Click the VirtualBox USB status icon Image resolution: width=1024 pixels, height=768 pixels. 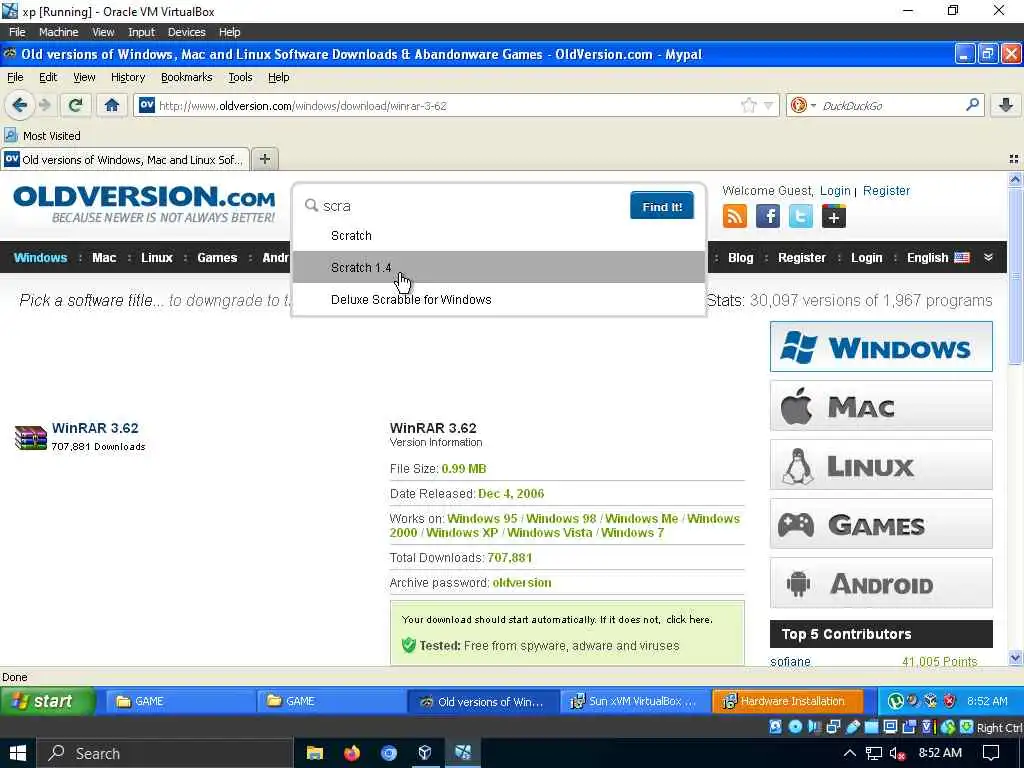point(853,727)
